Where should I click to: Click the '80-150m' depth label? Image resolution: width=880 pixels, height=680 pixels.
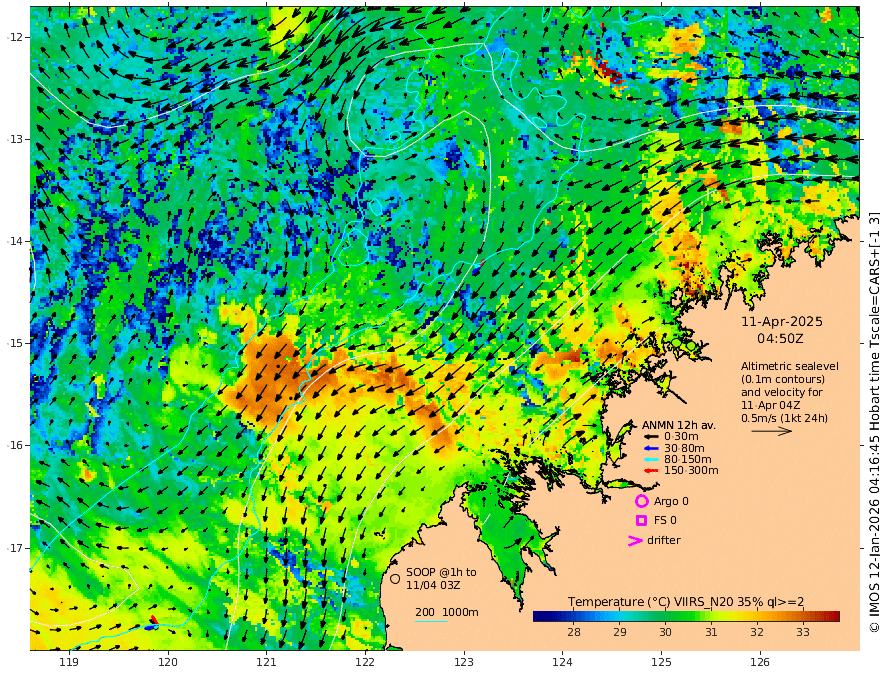688,460
